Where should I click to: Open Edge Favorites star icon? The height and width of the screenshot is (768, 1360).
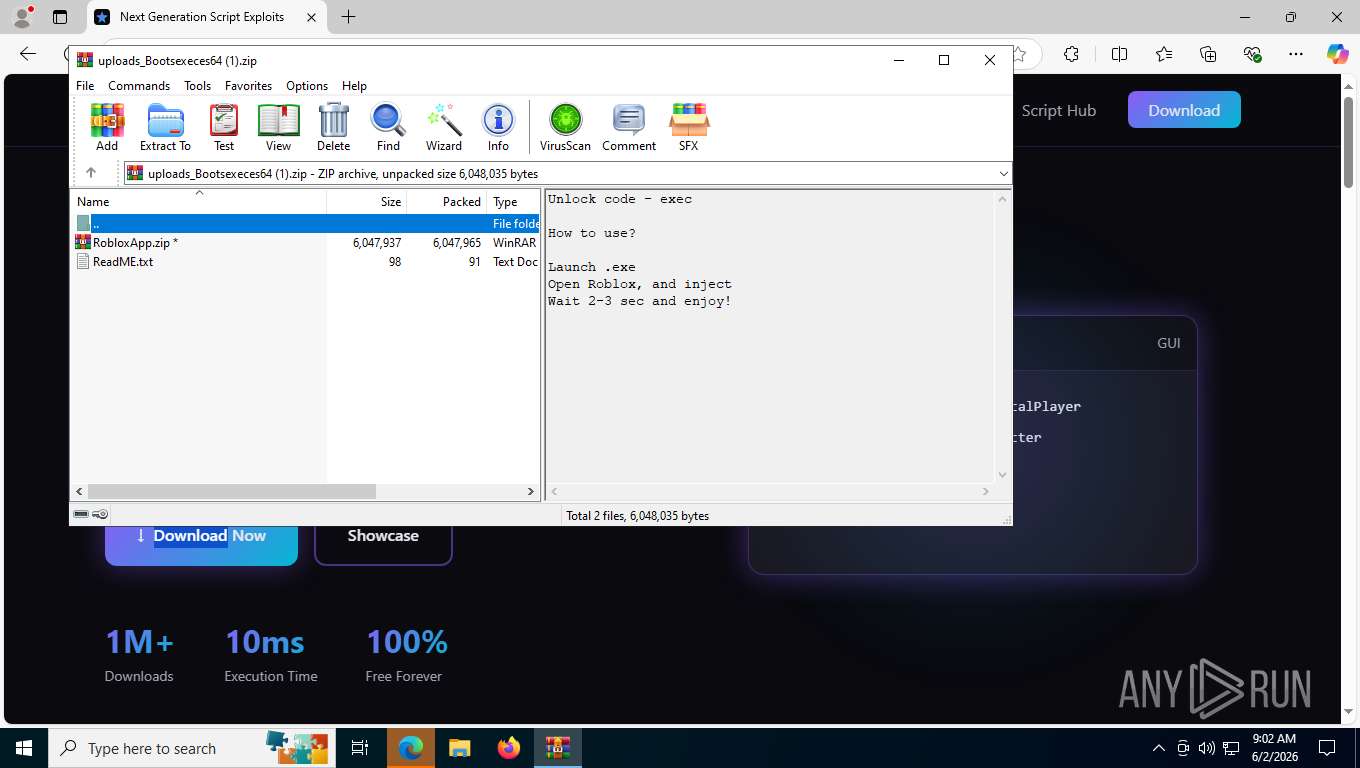[1164, 54]
